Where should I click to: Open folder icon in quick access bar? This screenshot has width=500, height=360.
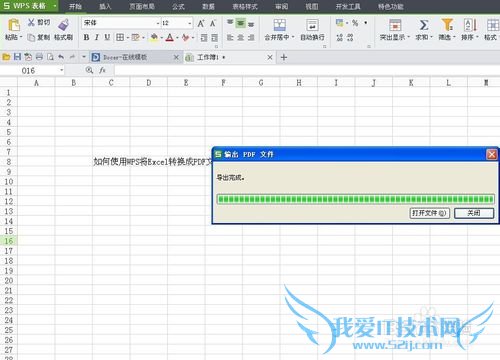pyautogui.click(x=6, y=57)
